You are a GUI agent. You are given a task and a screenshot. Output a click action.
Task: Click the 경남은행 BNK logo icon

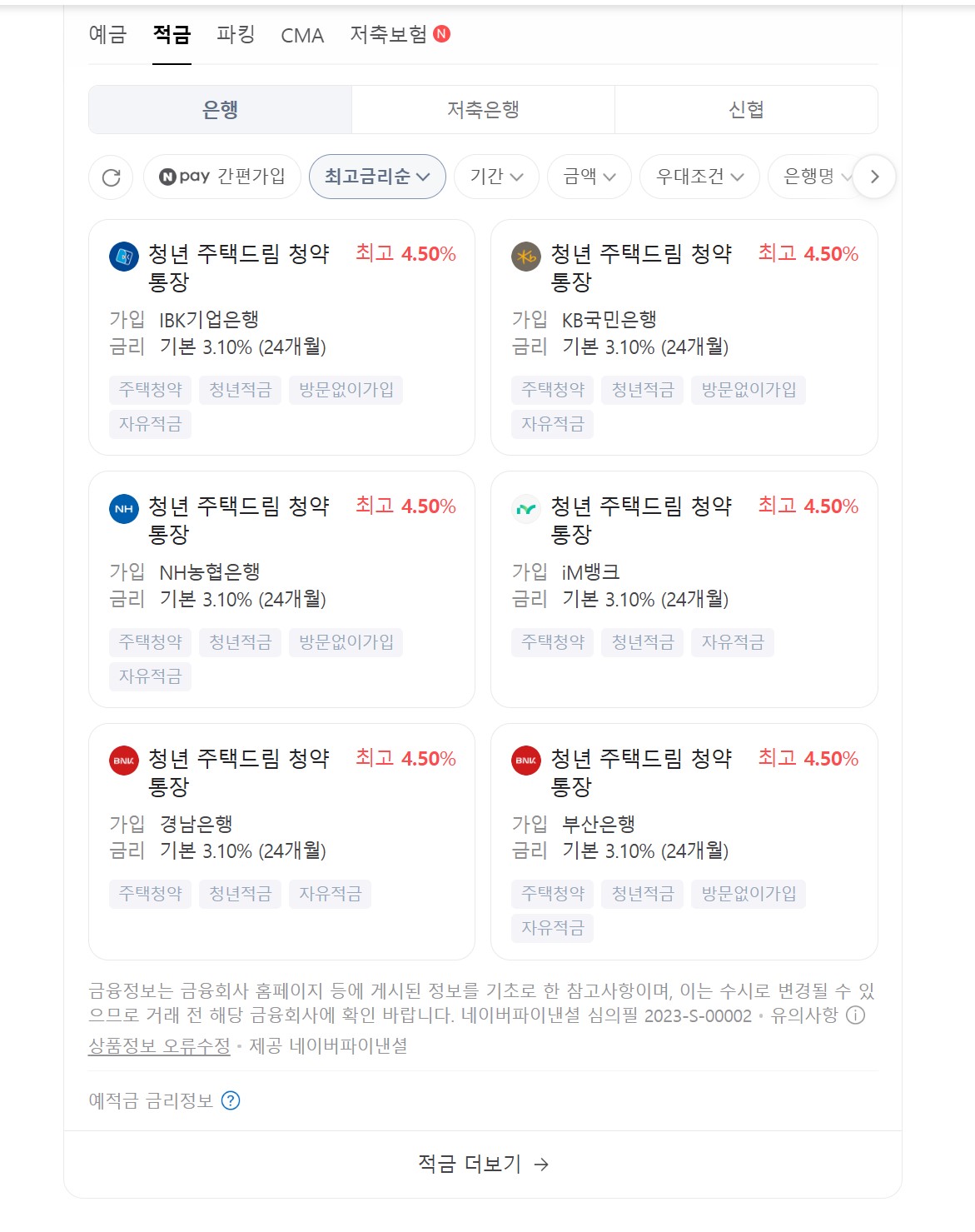(x=122, y=761)
